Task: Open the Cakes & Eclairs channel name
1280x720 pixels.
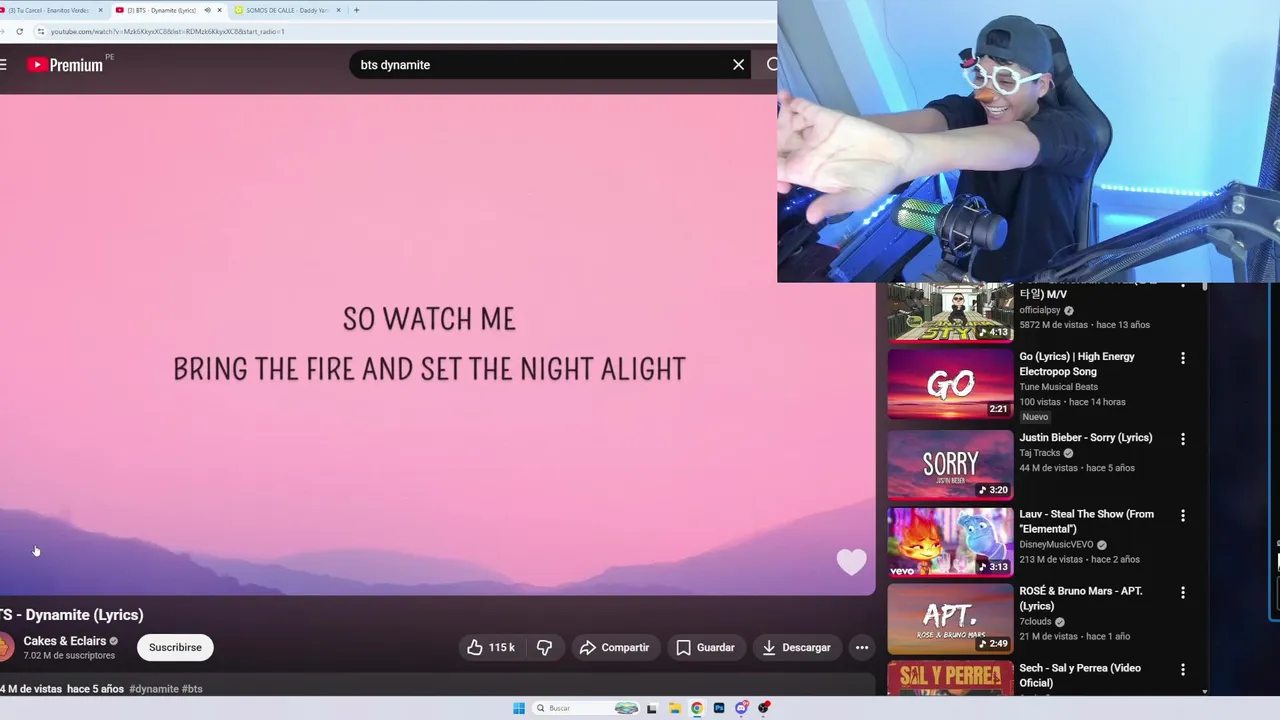Action: point(65,641)
